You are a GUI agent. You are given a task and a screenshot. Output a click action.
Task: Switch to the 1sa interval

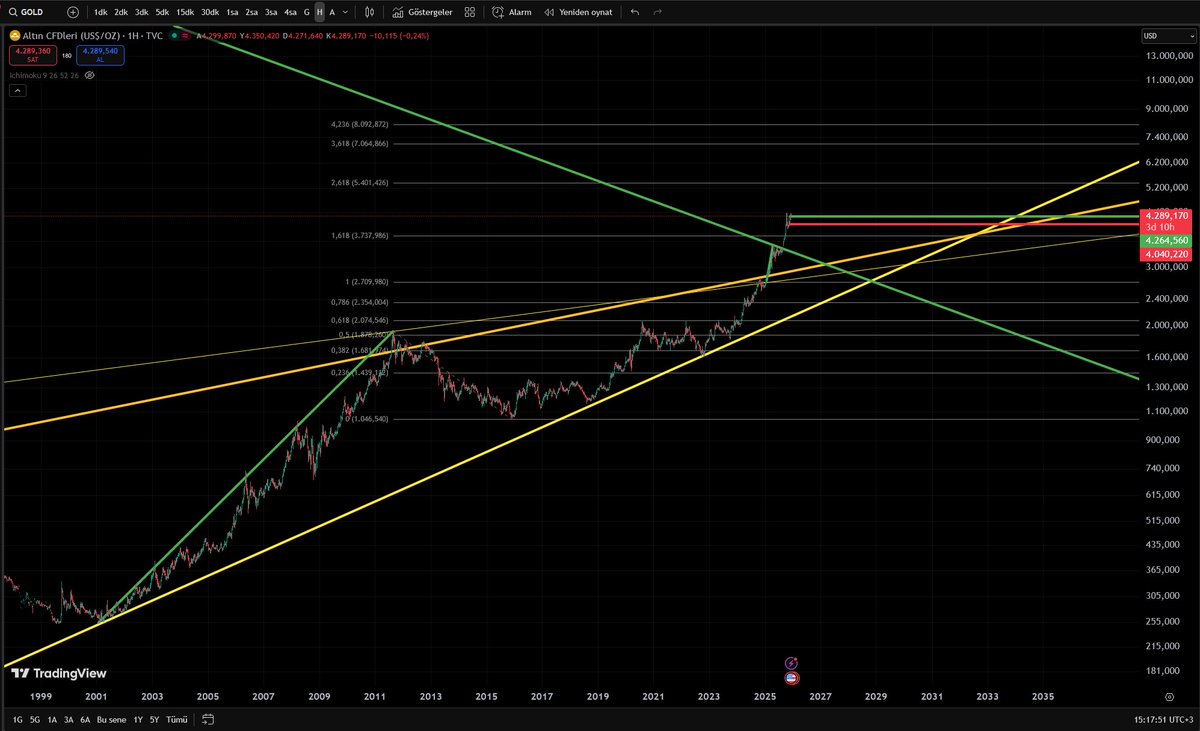(232, 13)
